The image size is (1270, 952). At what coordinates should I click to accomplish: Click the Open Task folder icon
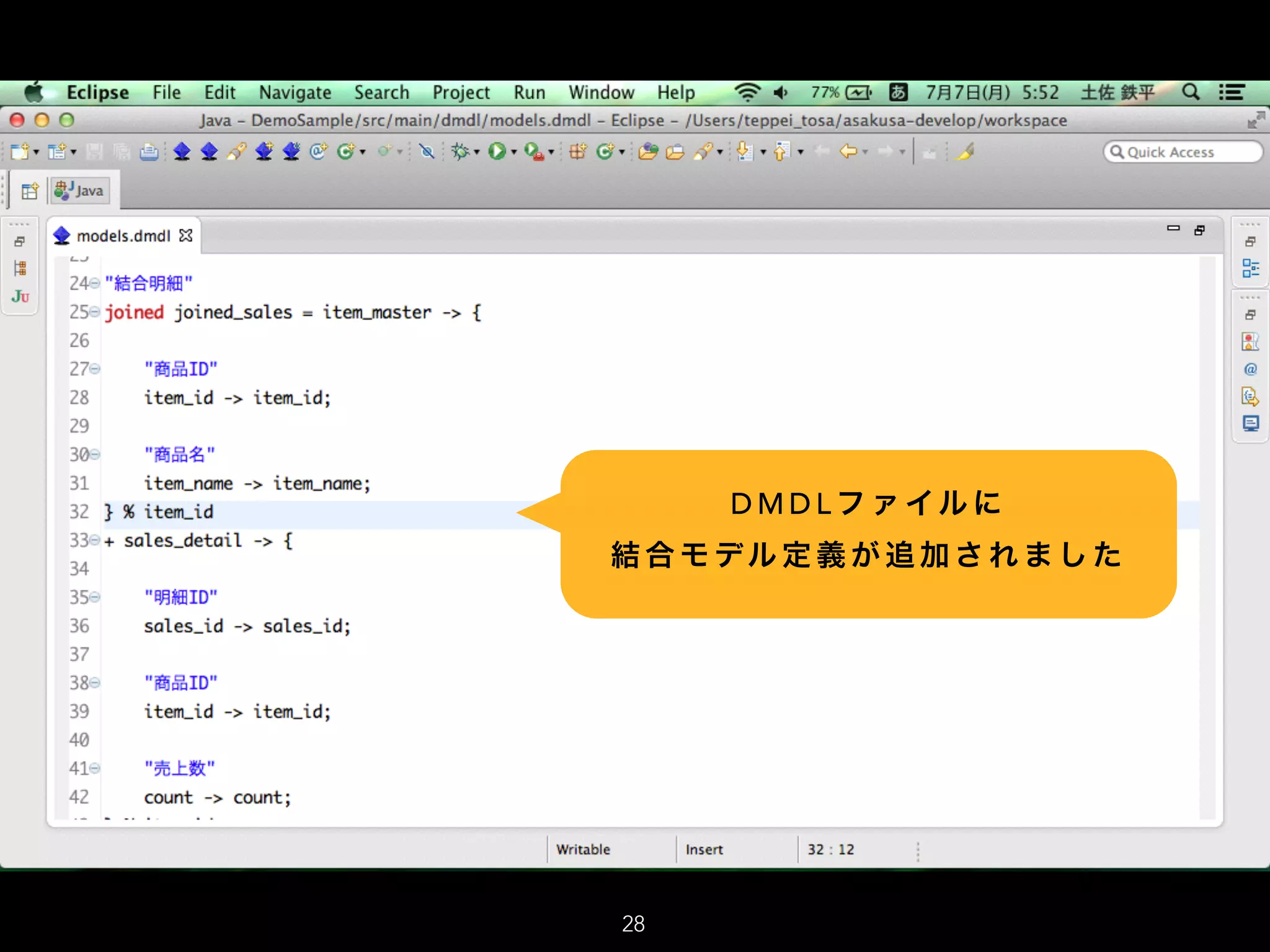[x=675, y=151]
